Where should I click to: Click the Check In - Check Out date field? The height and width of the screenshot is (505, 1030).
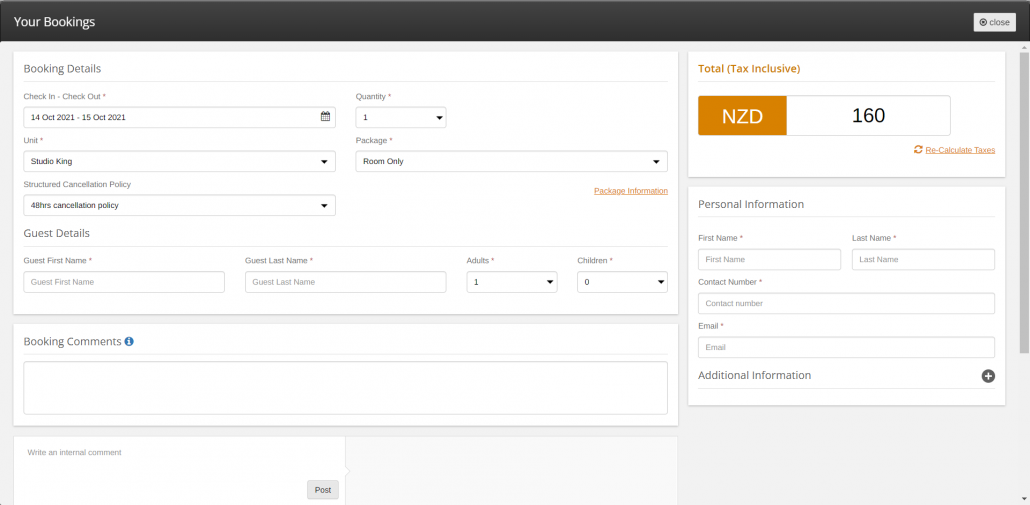click(x=179, y=118)
